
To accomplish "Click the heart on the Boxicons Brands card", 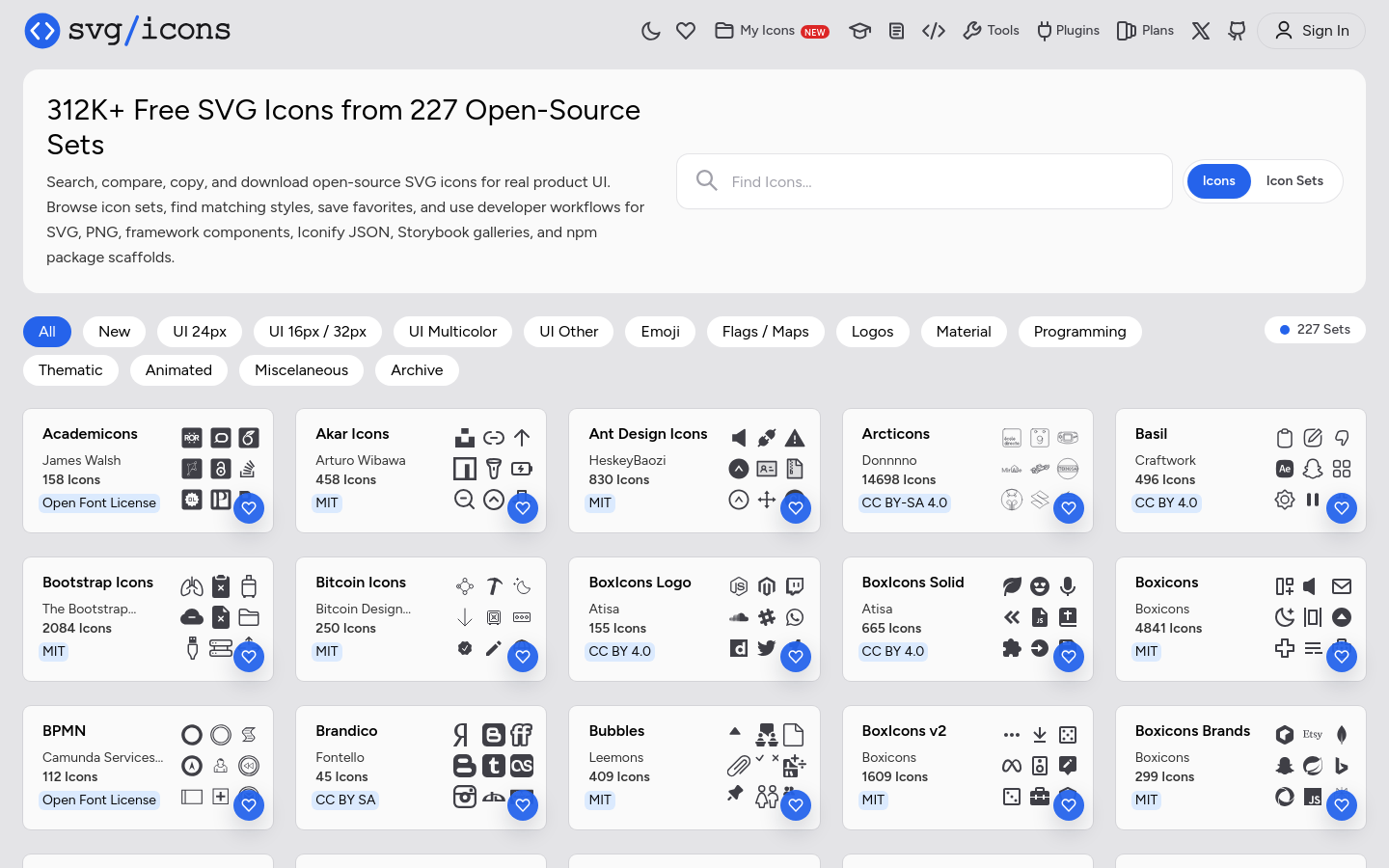I will [1342, 805].
